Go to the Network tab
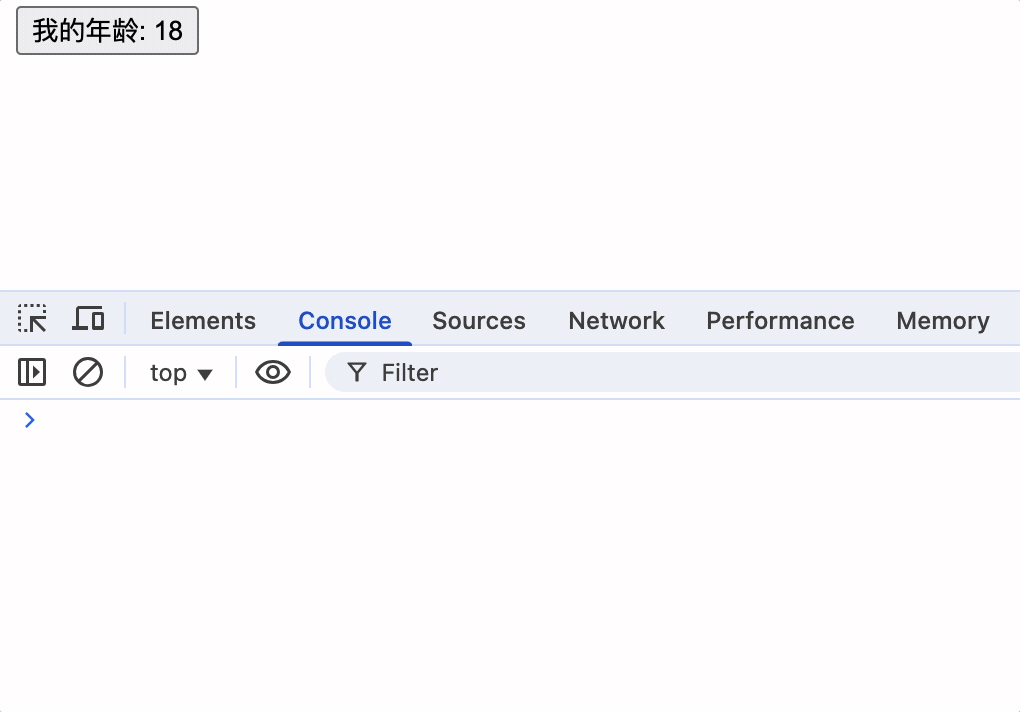This screenshot has width=1020, height=712. click(x=617, y=321)
